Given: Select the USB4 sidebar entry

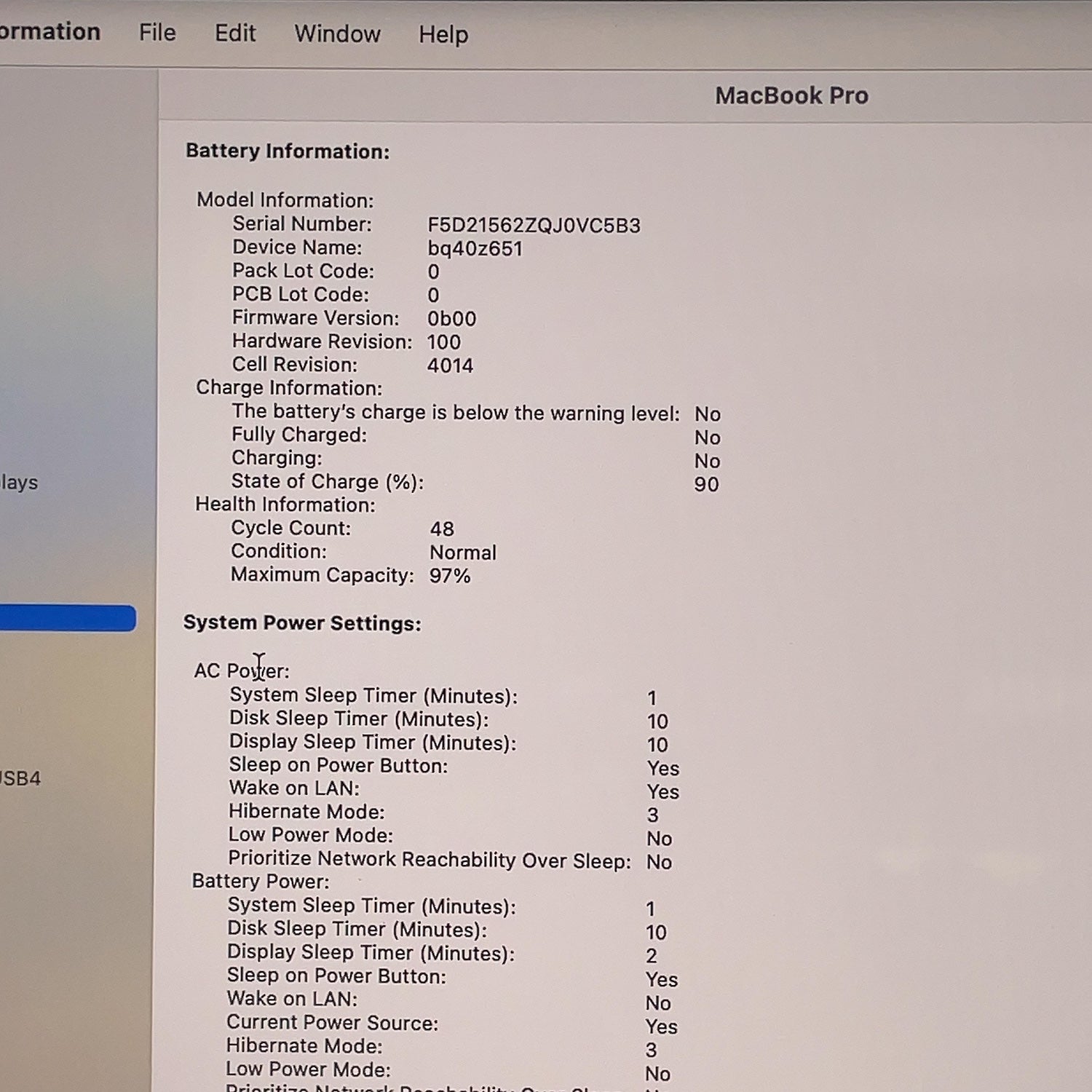Looking at the screenshot, I should [20, 778].
